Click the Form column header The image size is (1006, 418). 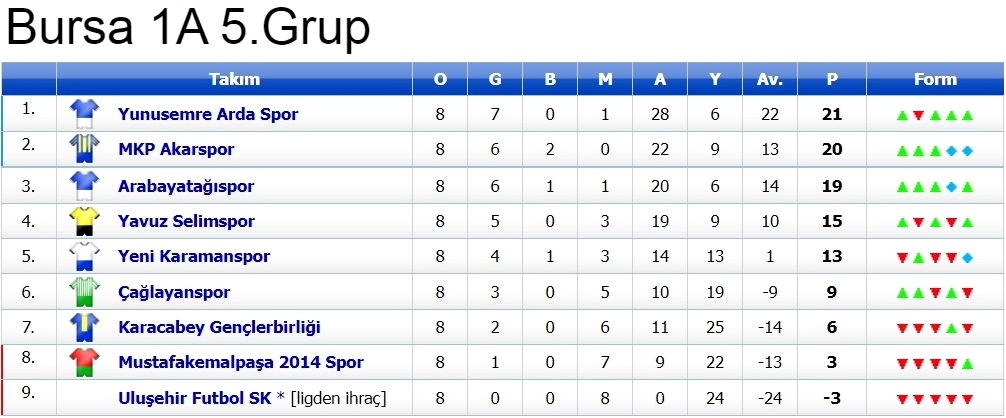pos(935,80)
